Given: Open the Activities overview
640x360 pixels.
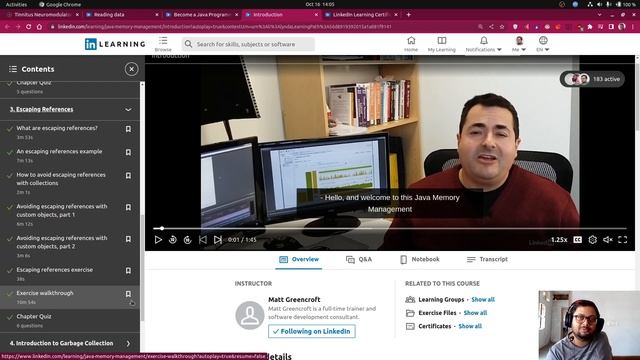Looking at the screenshot, I should click(x=16, y=4).
